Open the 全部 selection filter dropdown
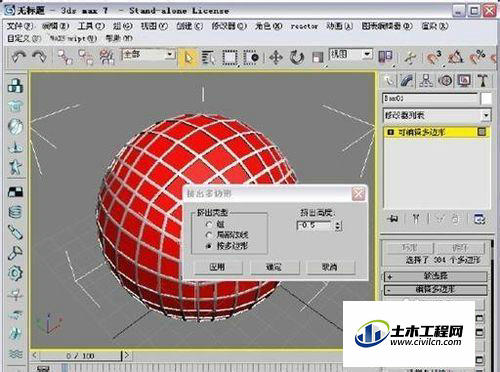This screenshot has height=372, width=500. 170,54
